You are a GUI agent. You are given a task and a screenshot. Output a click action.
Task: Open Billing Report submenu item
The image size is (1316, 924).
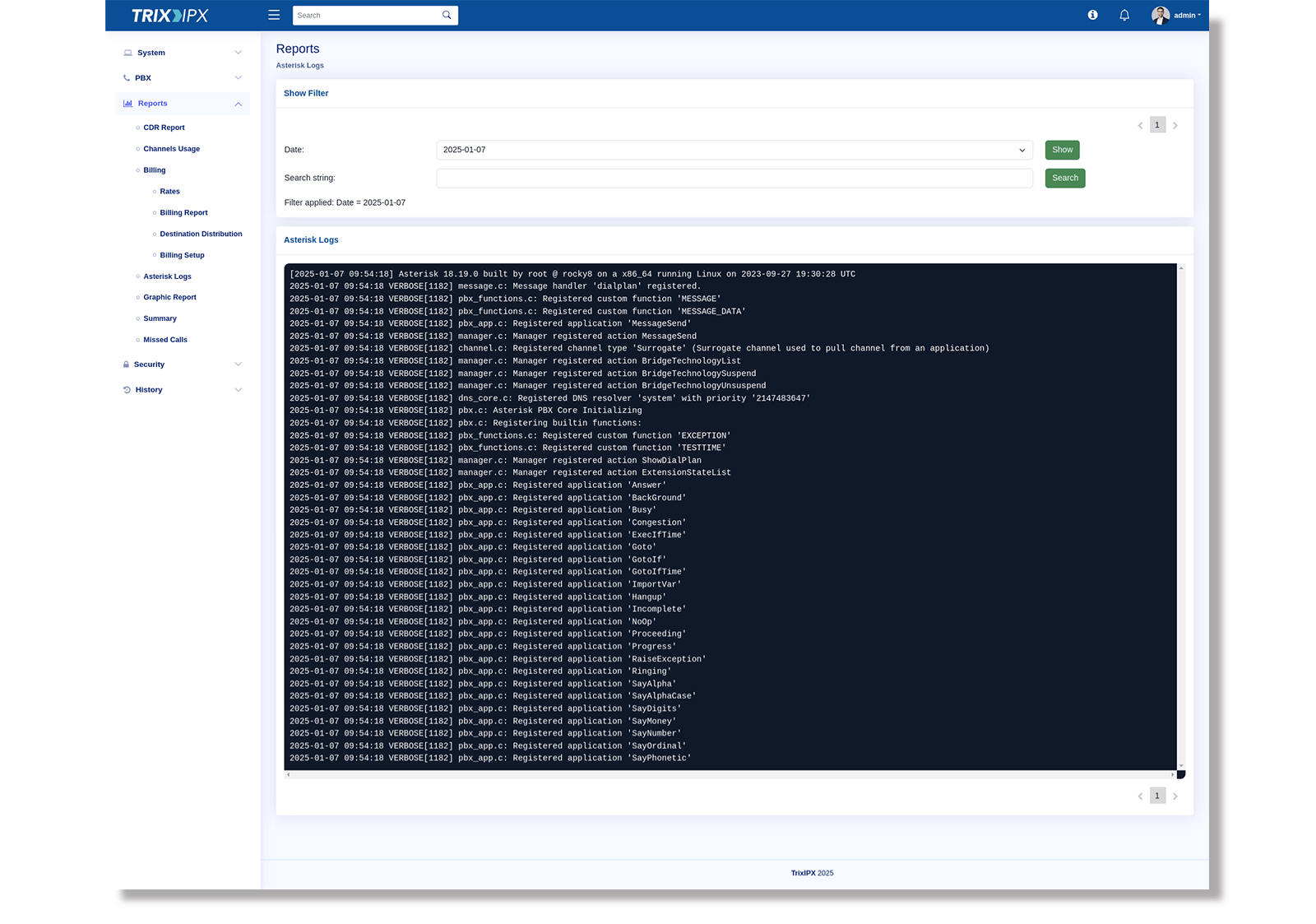coord(183,213)
